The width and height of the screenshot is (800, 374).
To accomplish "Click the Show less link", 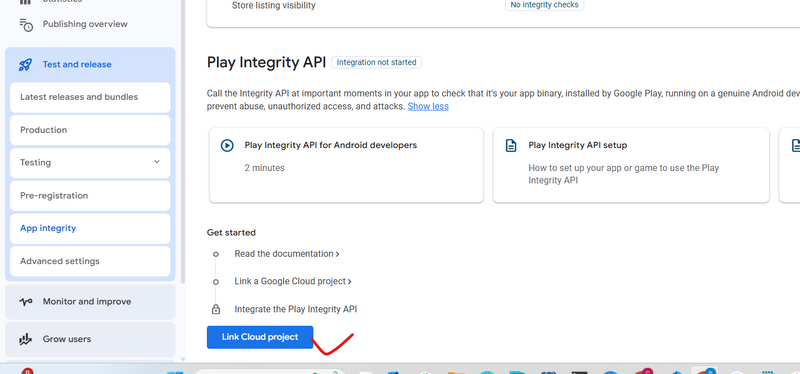I will [x=428, y=107].
